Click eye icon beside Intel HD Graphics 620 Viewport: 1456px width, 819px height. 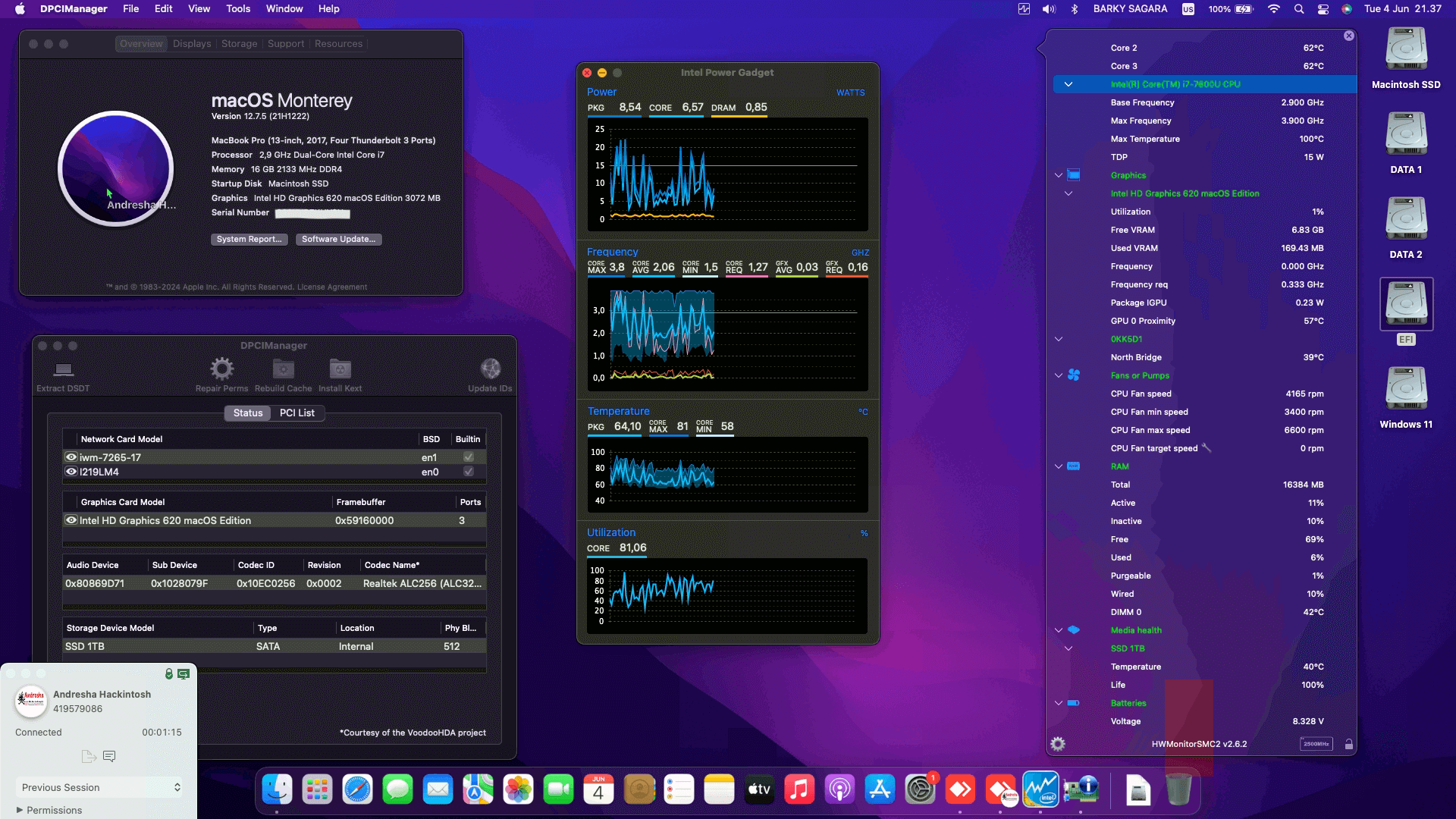[x=71, y=520]
